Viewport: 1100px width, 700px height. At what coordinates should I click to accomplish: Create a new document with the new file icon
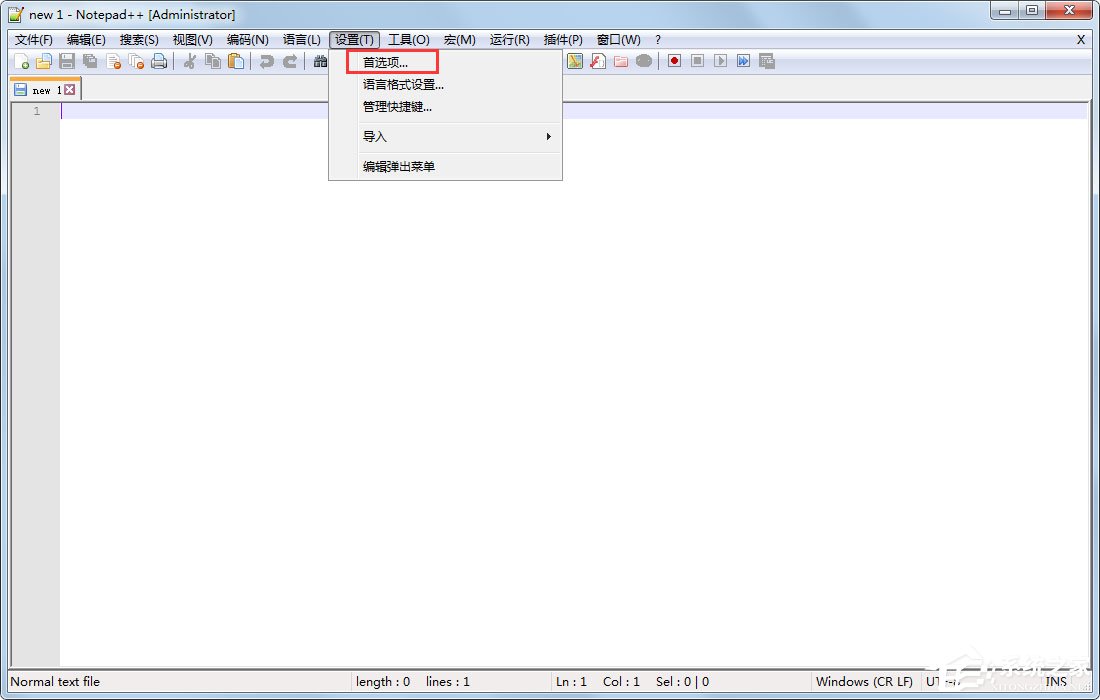19,61
